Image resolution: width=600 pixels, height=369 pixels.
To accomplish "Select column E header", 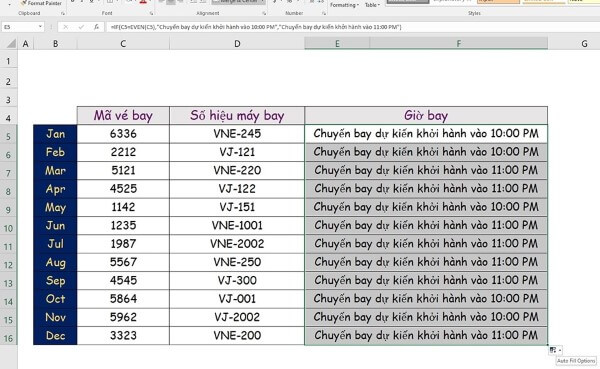I will point(337,44).
